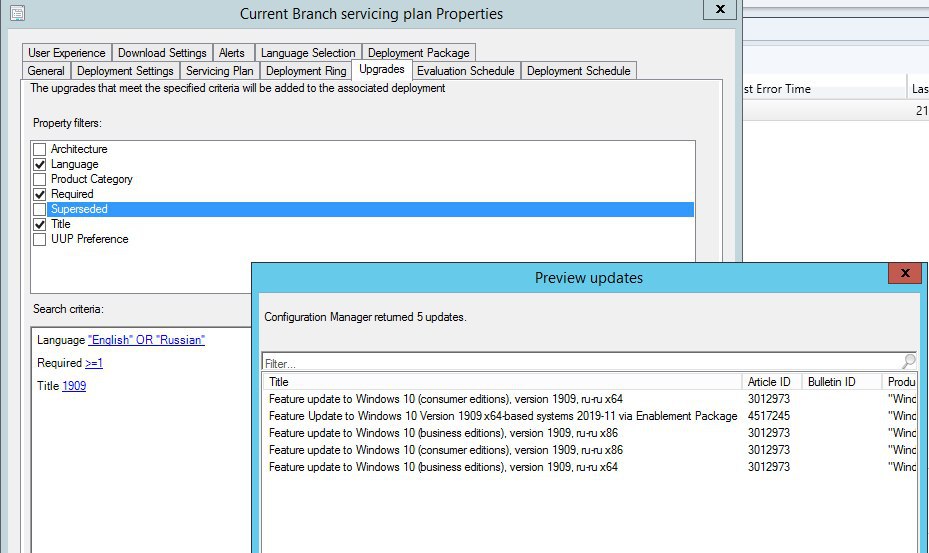929x553 pixels.
Task: Click the UUP Preference label
Action: click(89, 239)
